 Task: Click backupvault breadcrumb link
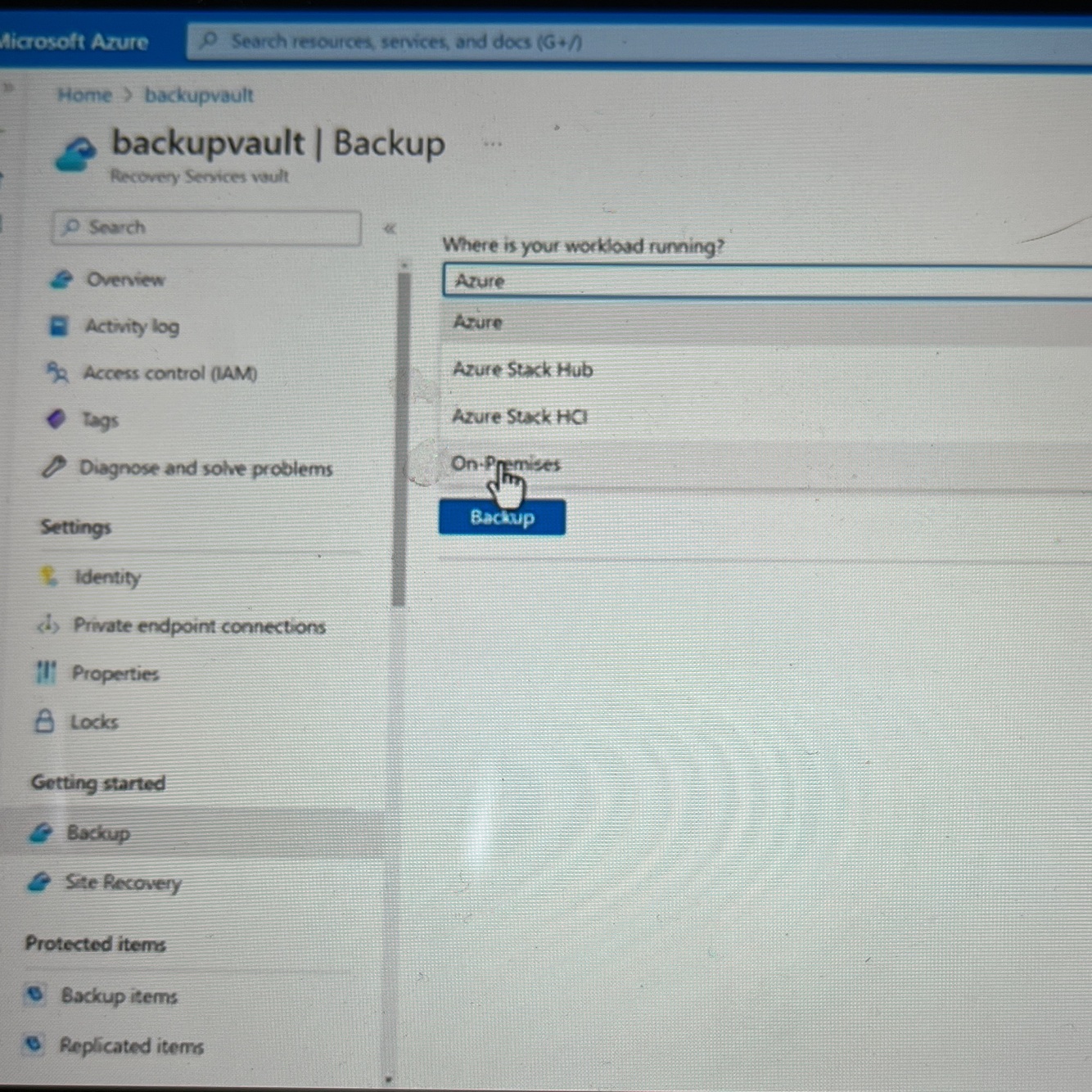click(x=199, y=95)
